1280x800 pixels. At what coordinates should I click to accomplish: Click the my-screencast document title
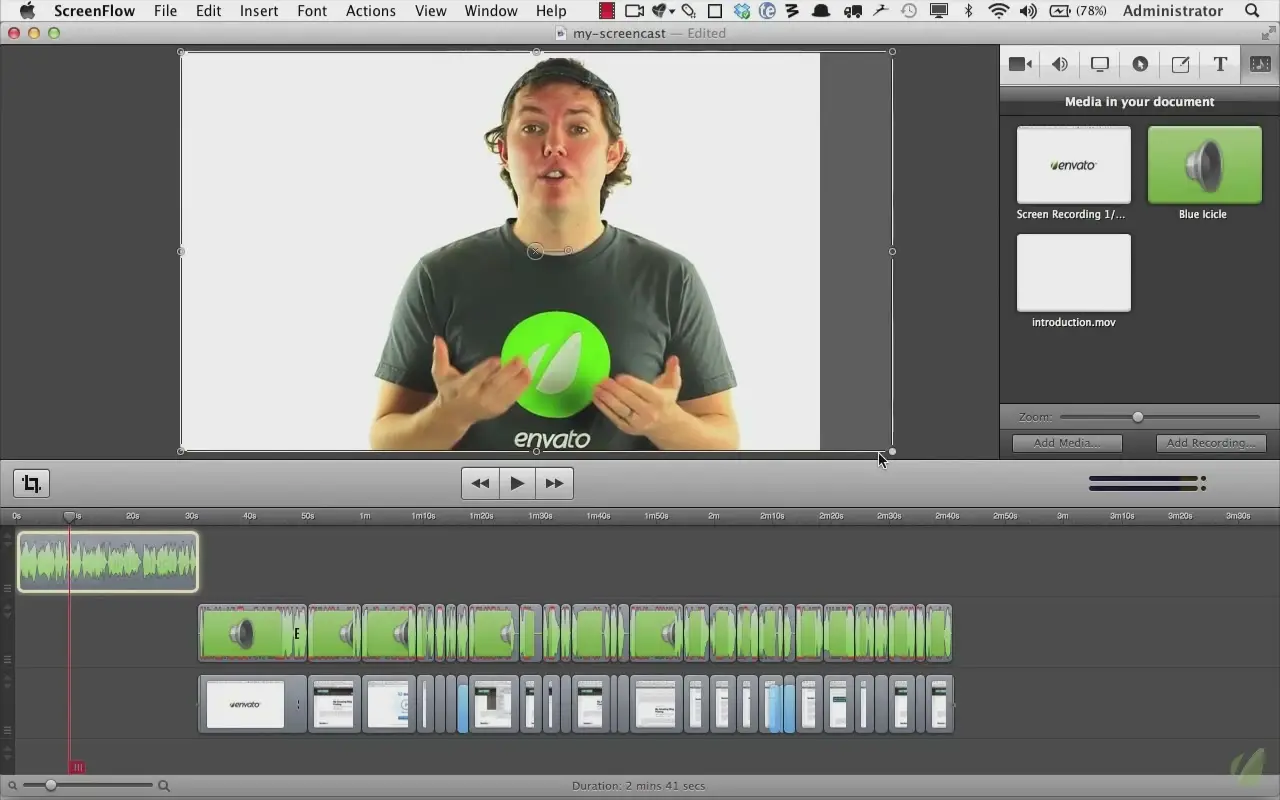(x=617, y=33)
